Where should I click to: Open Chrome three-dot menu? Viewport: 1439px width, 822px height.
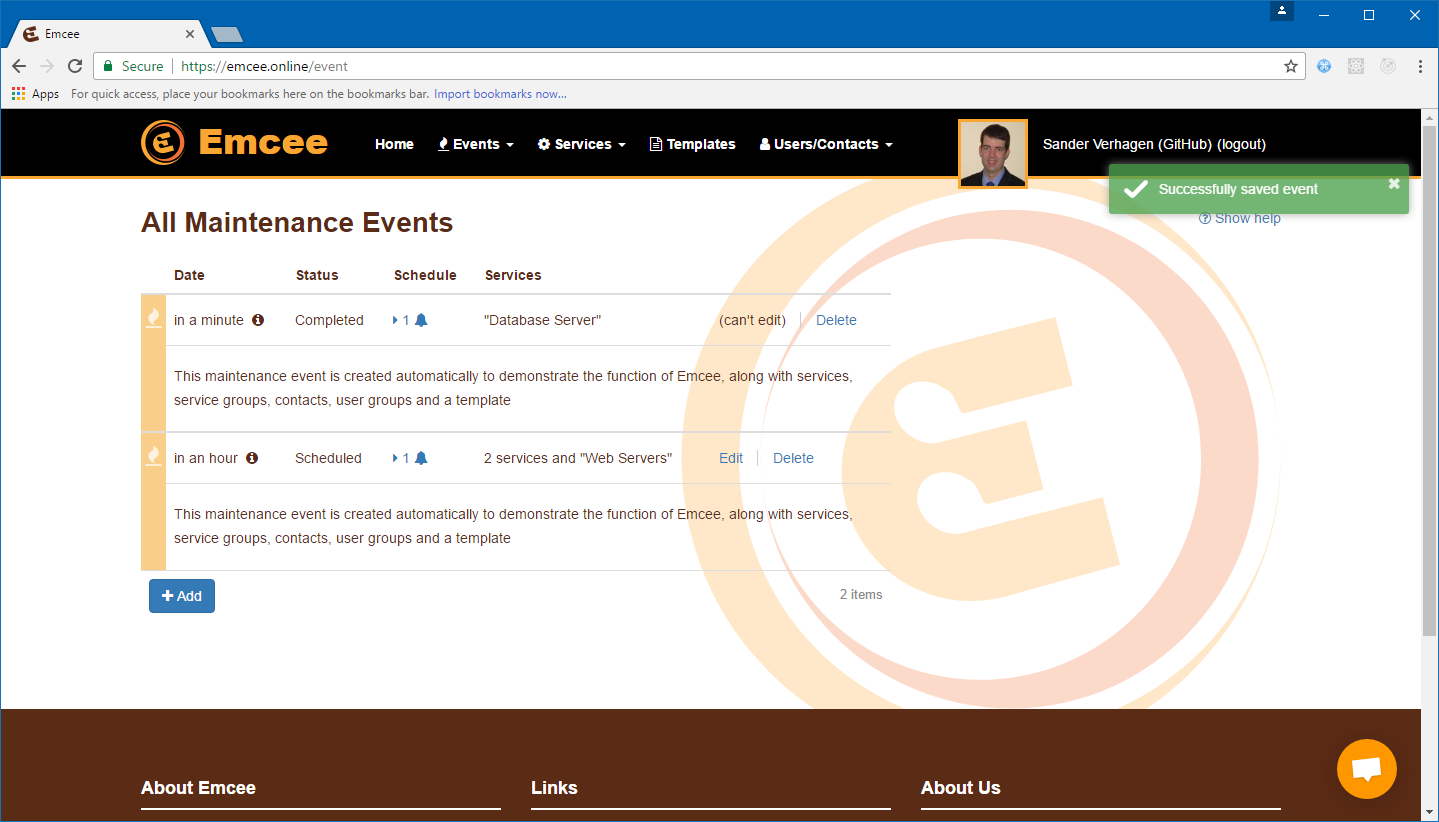click(1420, 66)
